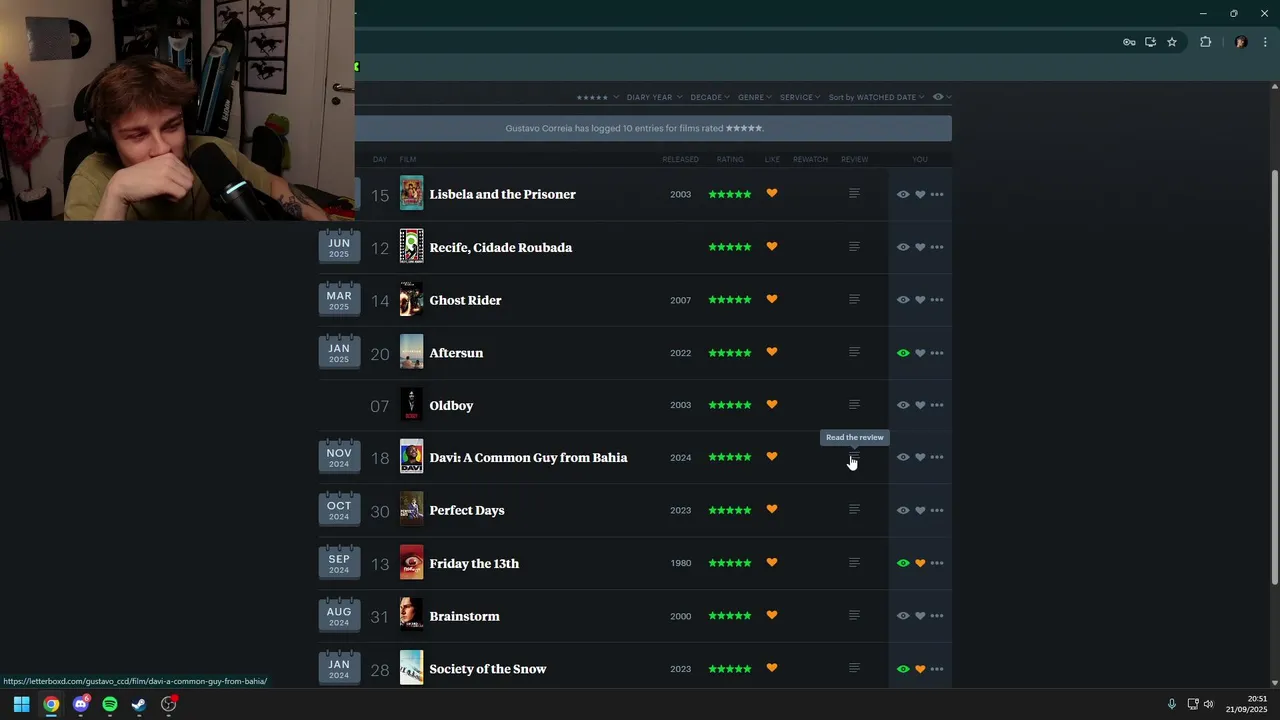Open more options for Oldboy row
This screenshot has width=1280, height=720.
(x=937, y=405)
